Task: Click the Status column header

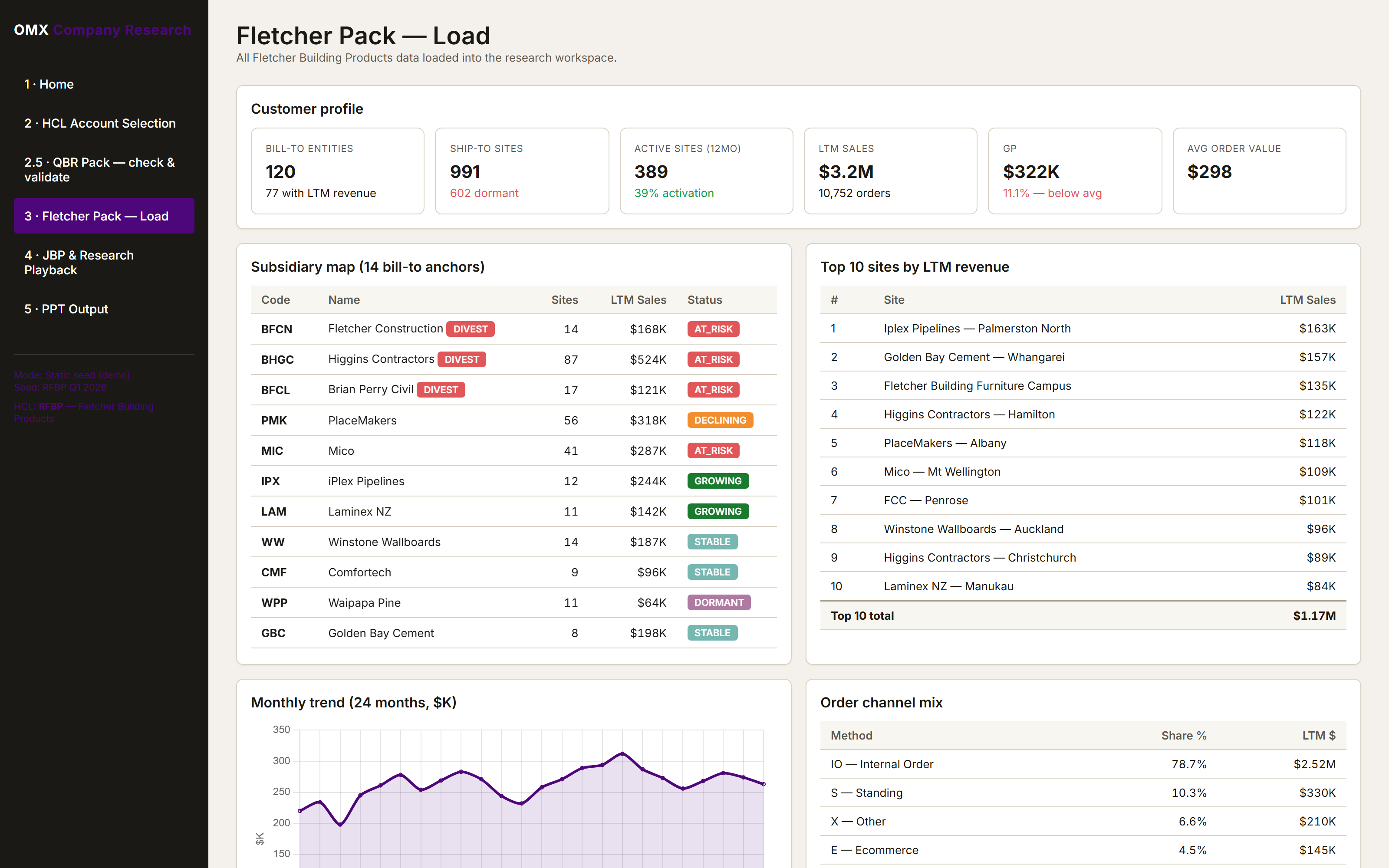Action: click(705, 299)
